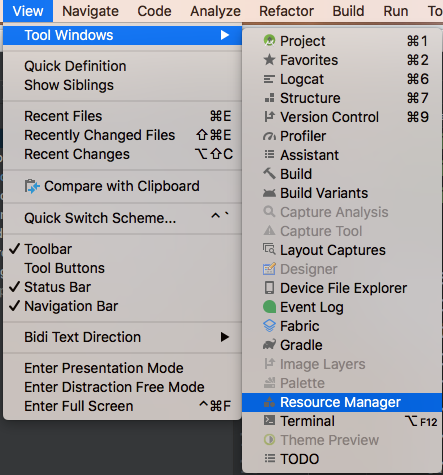443x475 pixels.
Task: Select Recent Changes entry
Action: (122, 154)
